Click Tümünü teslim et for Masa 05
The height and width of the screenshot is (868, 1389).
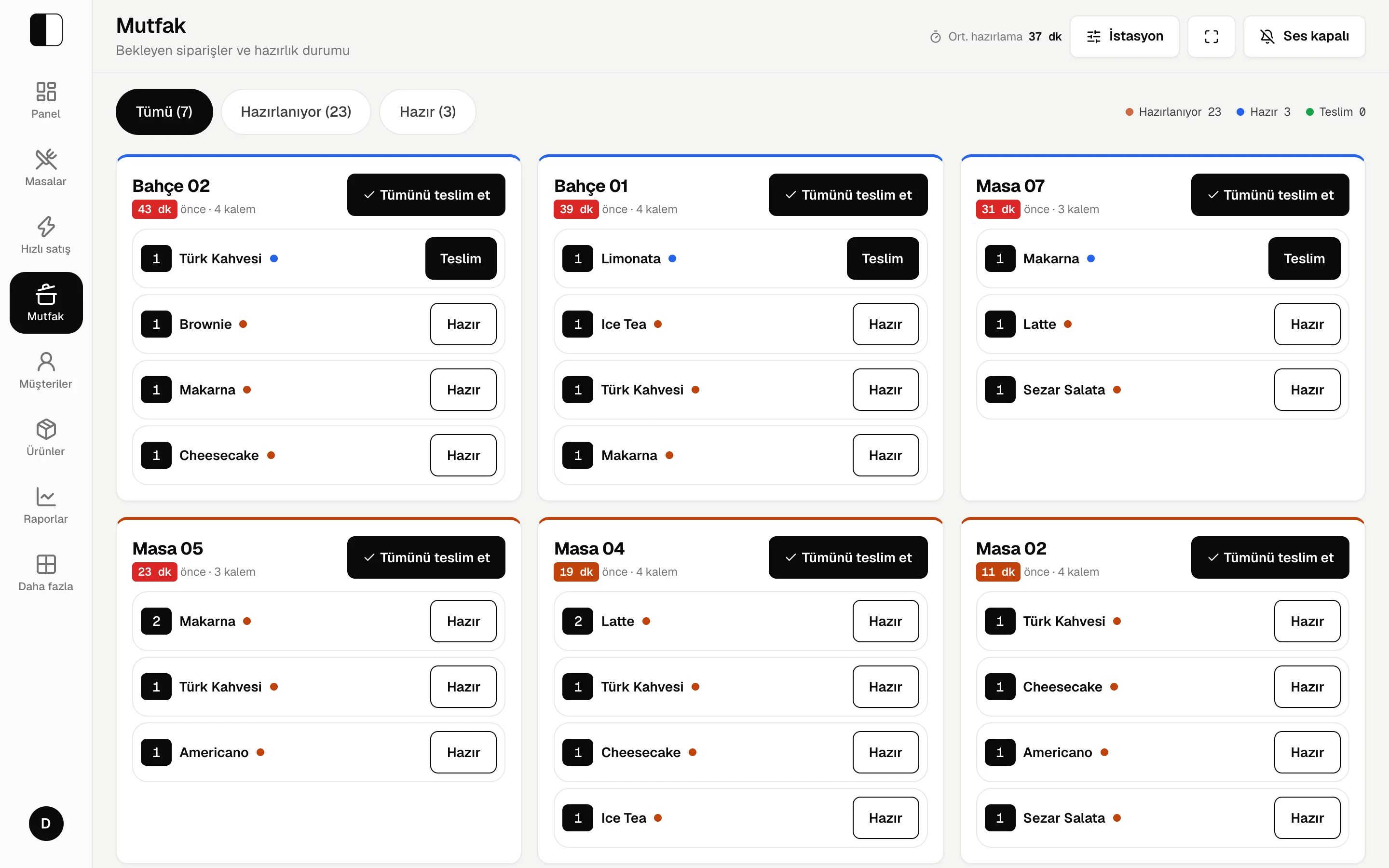426,557
